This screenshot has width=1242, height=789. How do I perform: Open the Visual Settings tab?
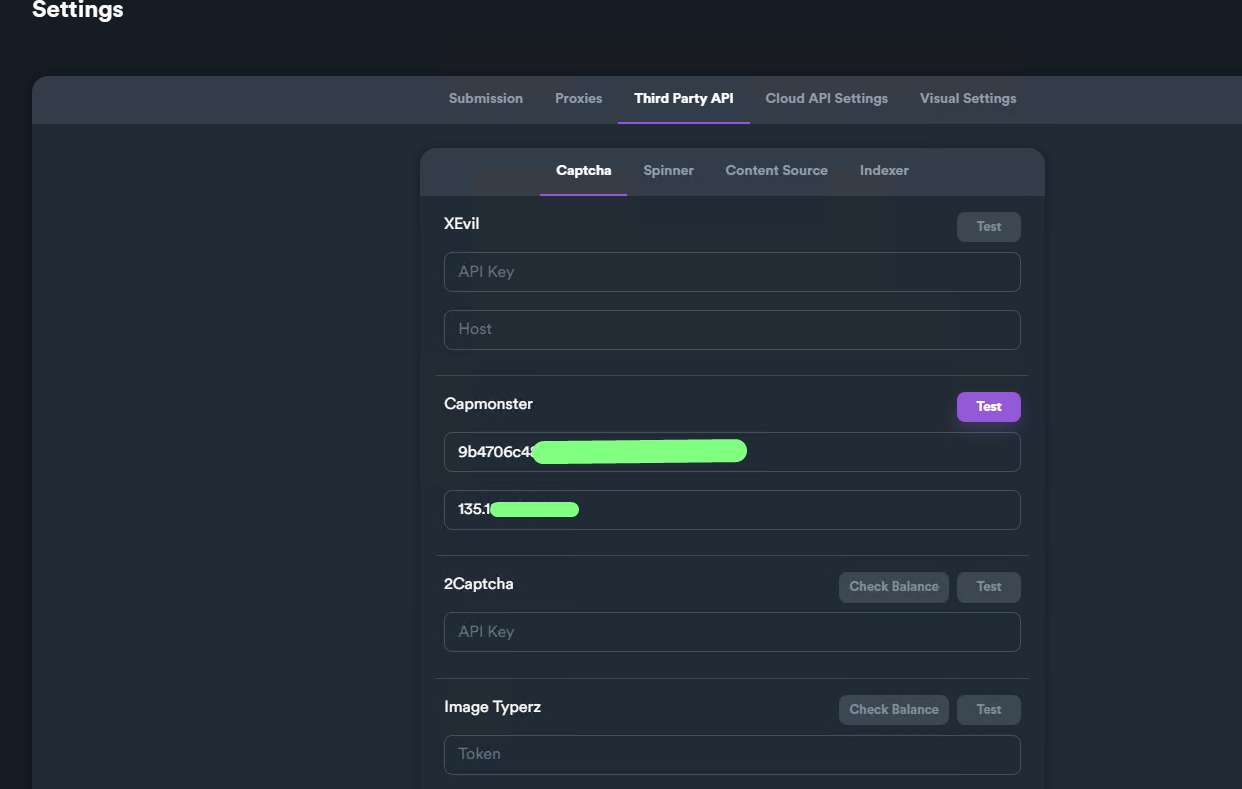tap(967, 98)
